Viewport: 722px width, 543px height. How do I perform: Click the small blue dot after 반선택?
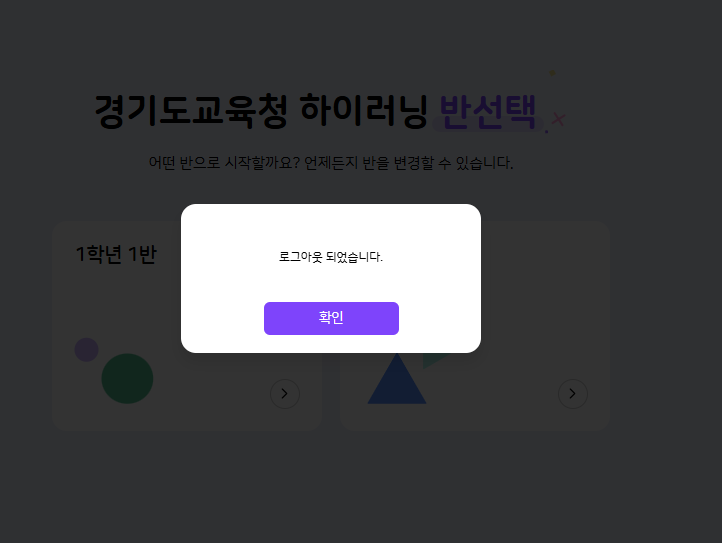click(x=547, y=132)
